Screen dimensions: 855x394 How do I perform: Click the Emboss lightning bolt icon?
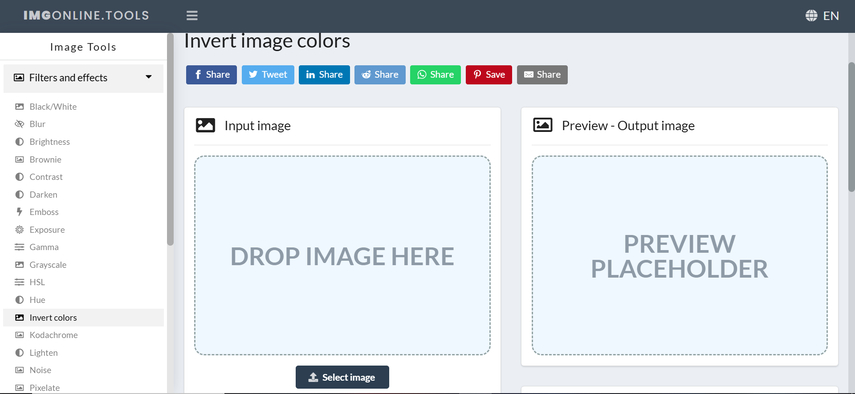19,212
